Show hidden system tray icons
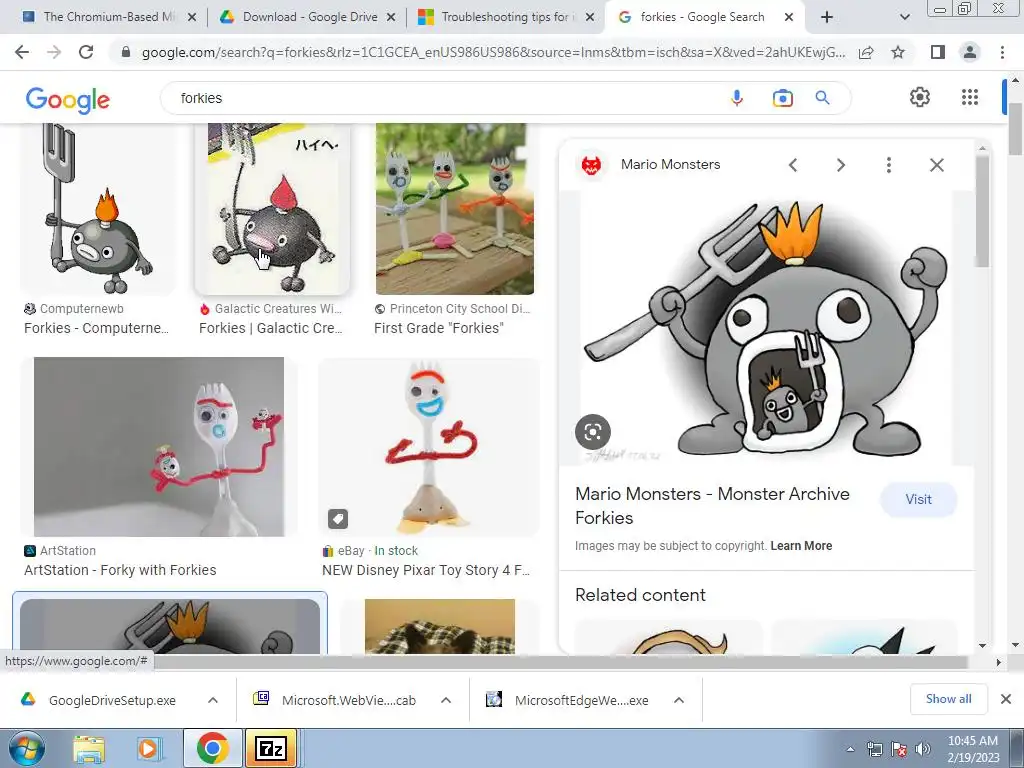This screenshot has width=1024, height=768. coord(850,749)
